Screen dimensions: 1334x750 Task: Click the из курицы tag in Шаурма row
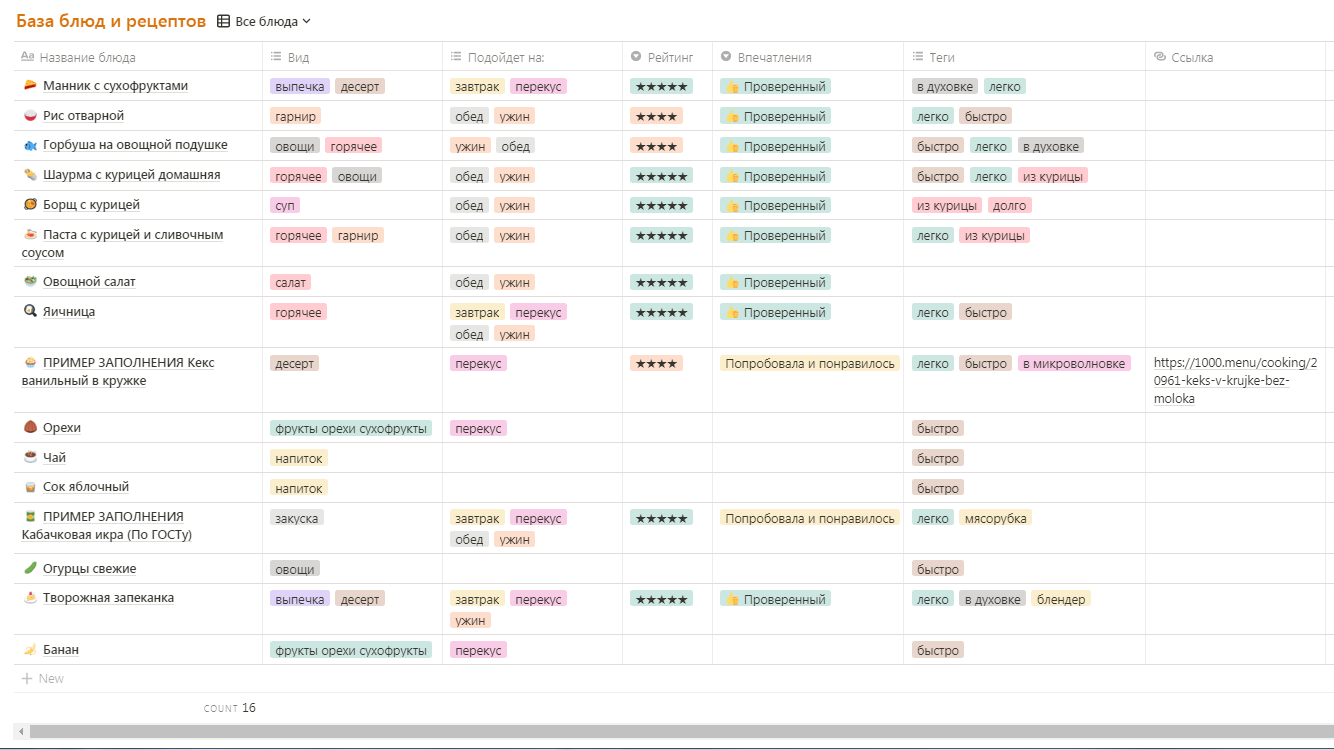pos(1053,176)
